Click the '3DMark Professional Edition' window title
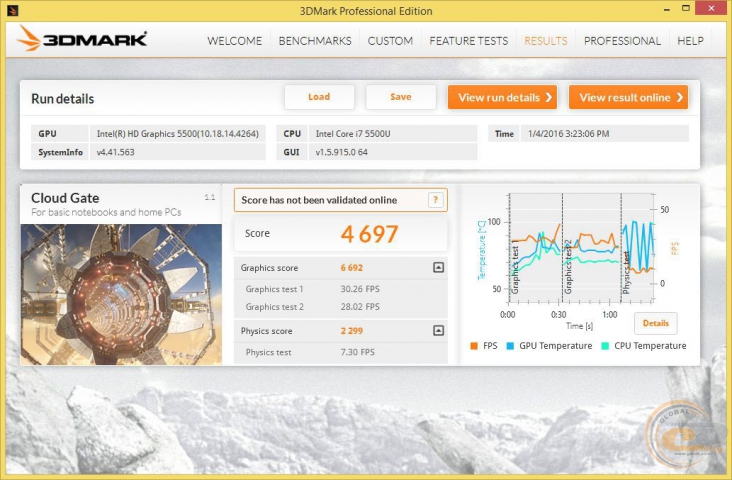This screenshot has height=480, width=732. [366, 11]
